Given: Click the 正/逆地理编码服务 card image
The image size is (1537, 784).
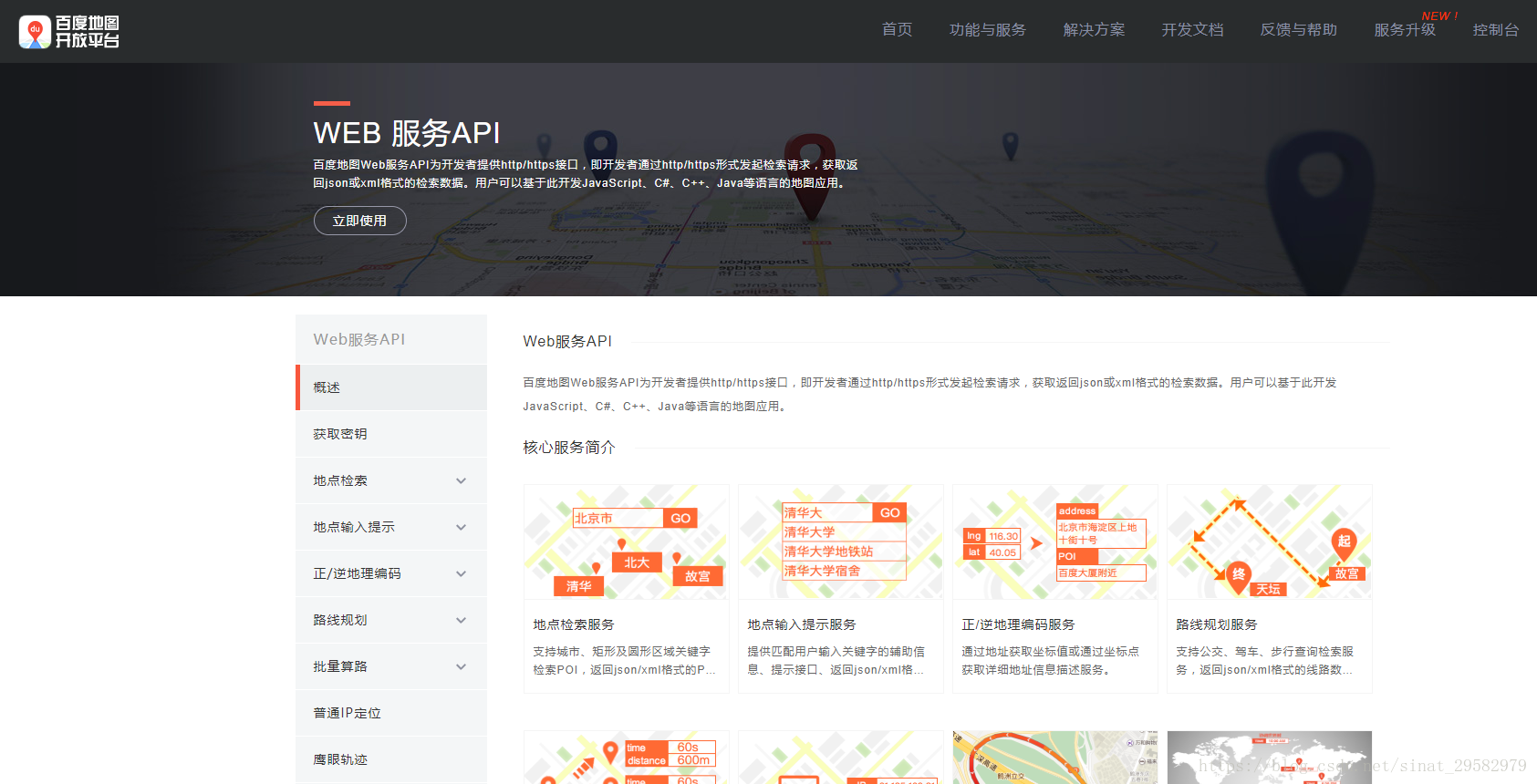Looking at the screenshot, I should click(x=1055, y=542).
